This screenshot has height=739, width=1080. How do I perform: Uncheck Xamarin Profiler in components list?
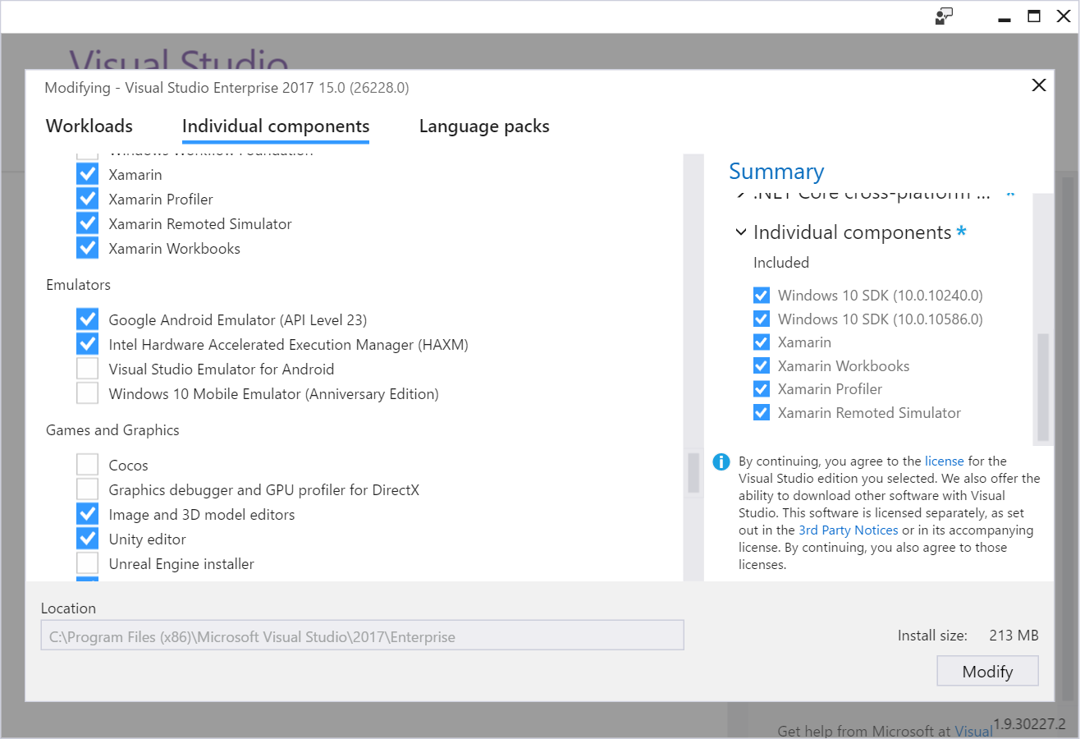(x=87, y=198)
